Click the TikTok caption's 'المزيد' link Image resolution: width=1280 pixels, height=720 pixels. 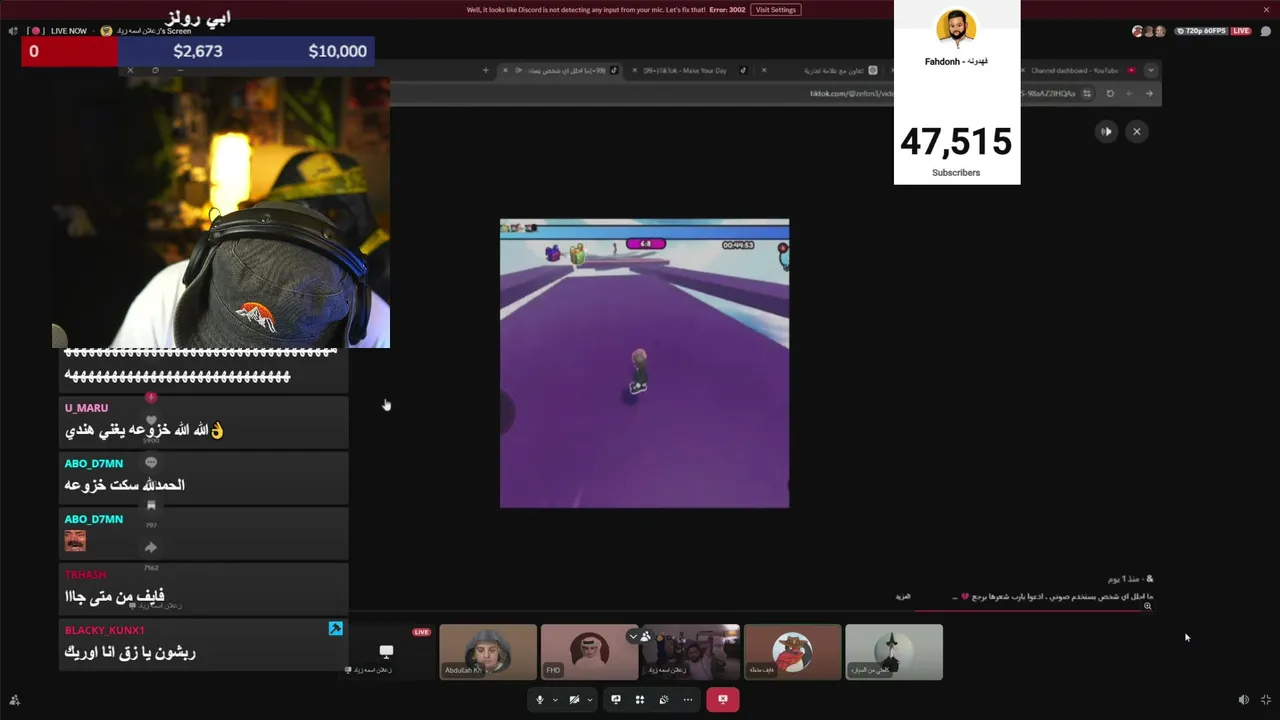903,596
